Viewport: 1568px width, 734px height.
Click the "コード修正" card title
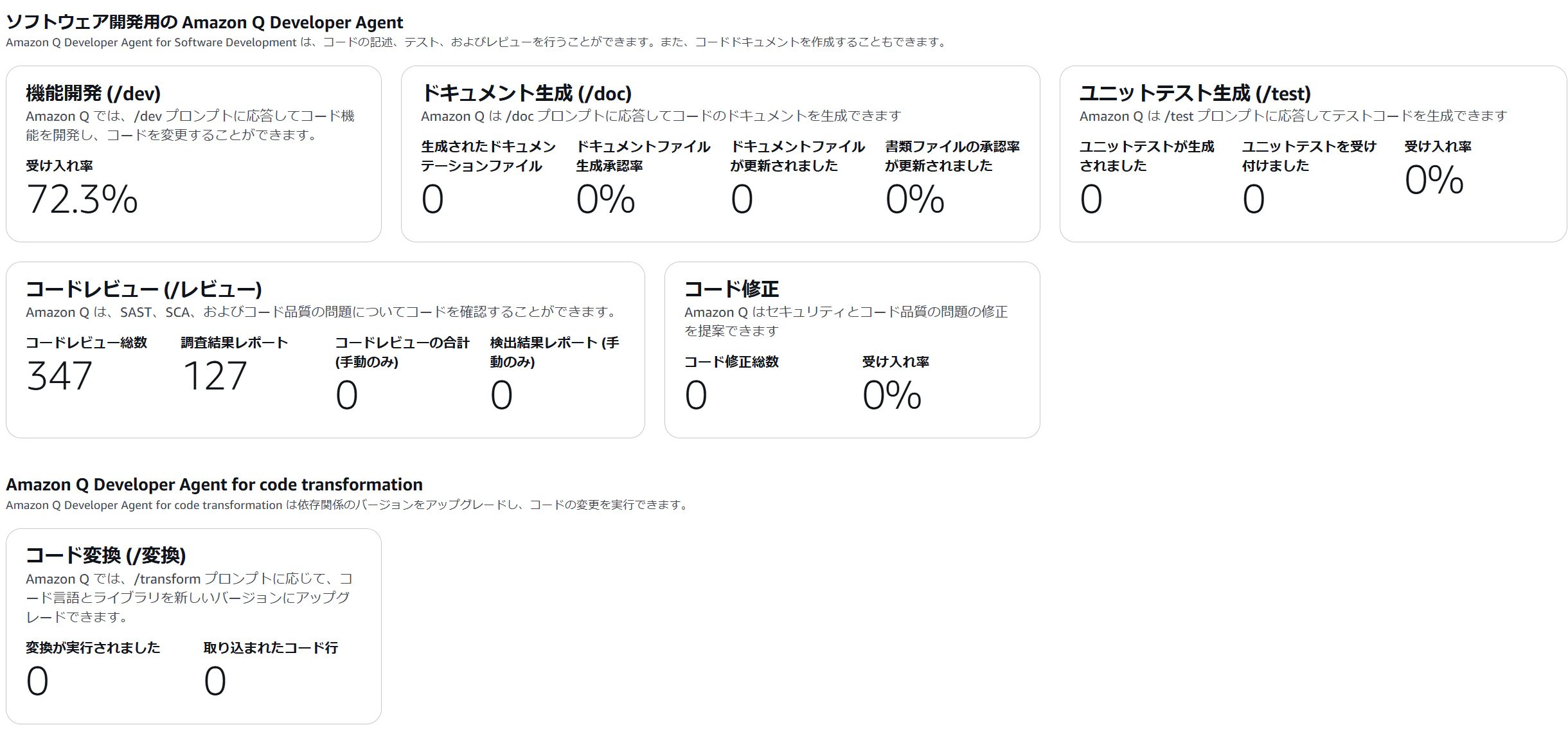click(731, 289)
